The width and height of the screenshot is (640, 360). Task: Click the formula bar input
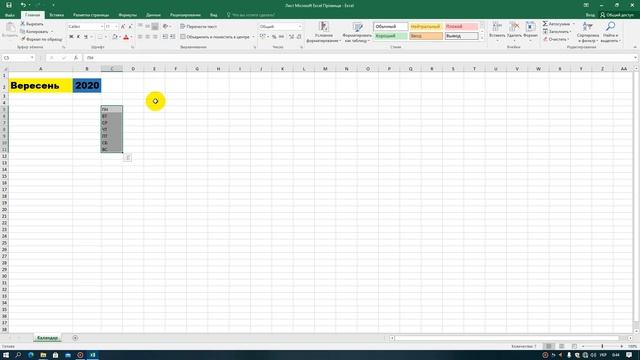coord(358,58)
